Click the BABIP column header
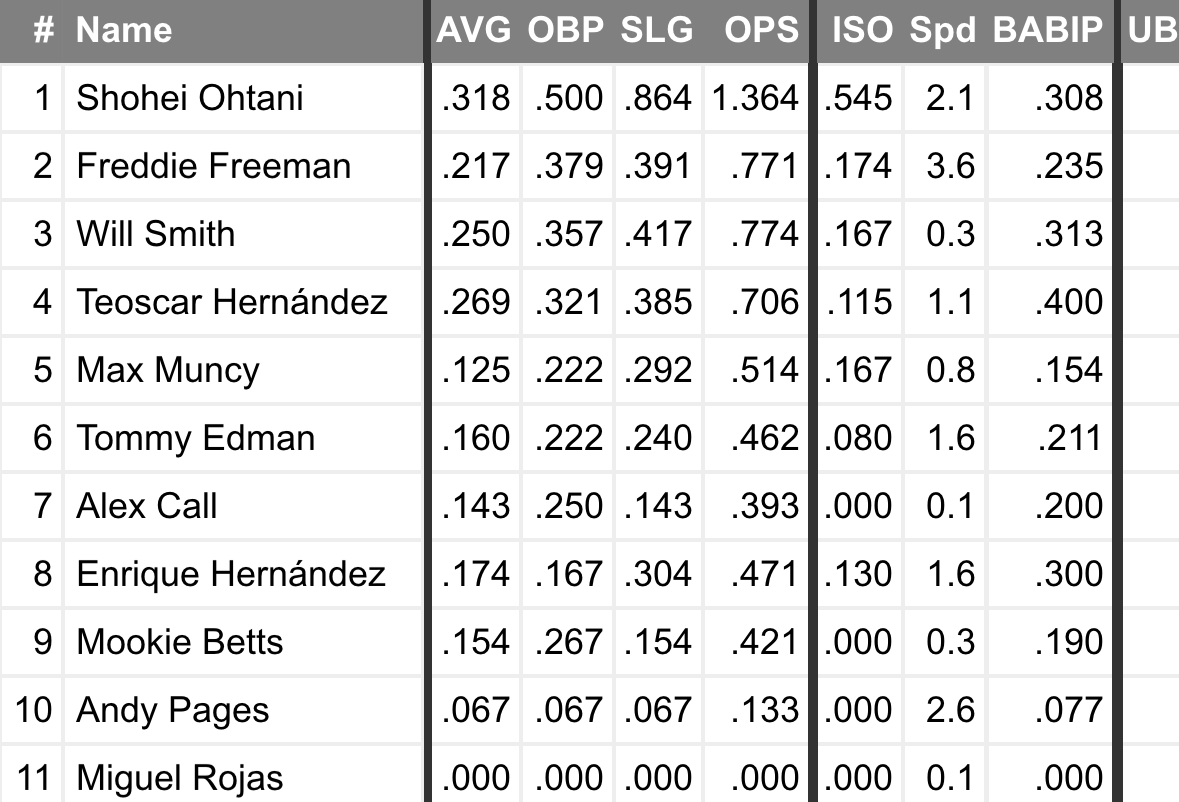The width and height of the screenshot is (1179, 802). (x=1046, y=30)
